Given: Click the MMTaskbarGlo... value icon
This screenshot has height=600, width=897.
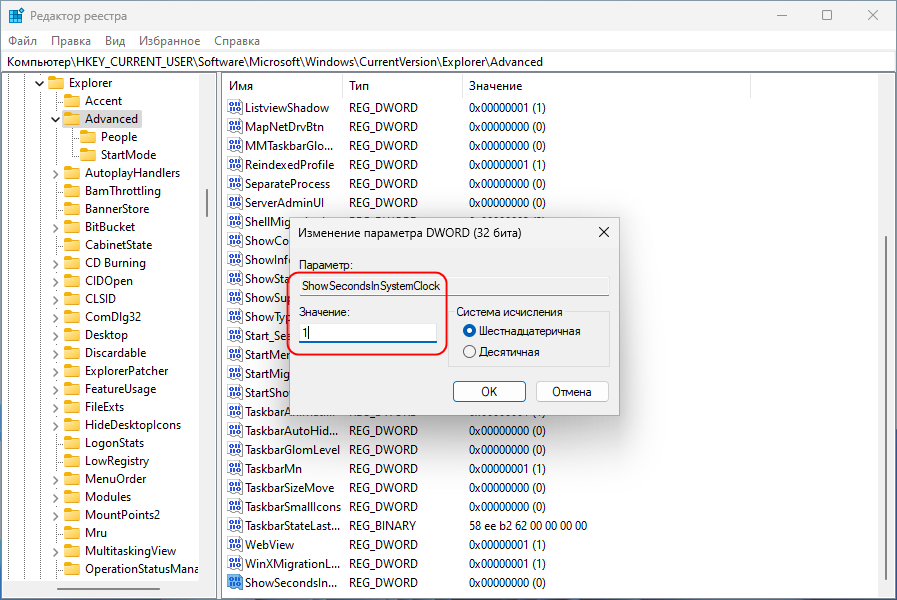Looking at the screenshot, I should [235, 145].
